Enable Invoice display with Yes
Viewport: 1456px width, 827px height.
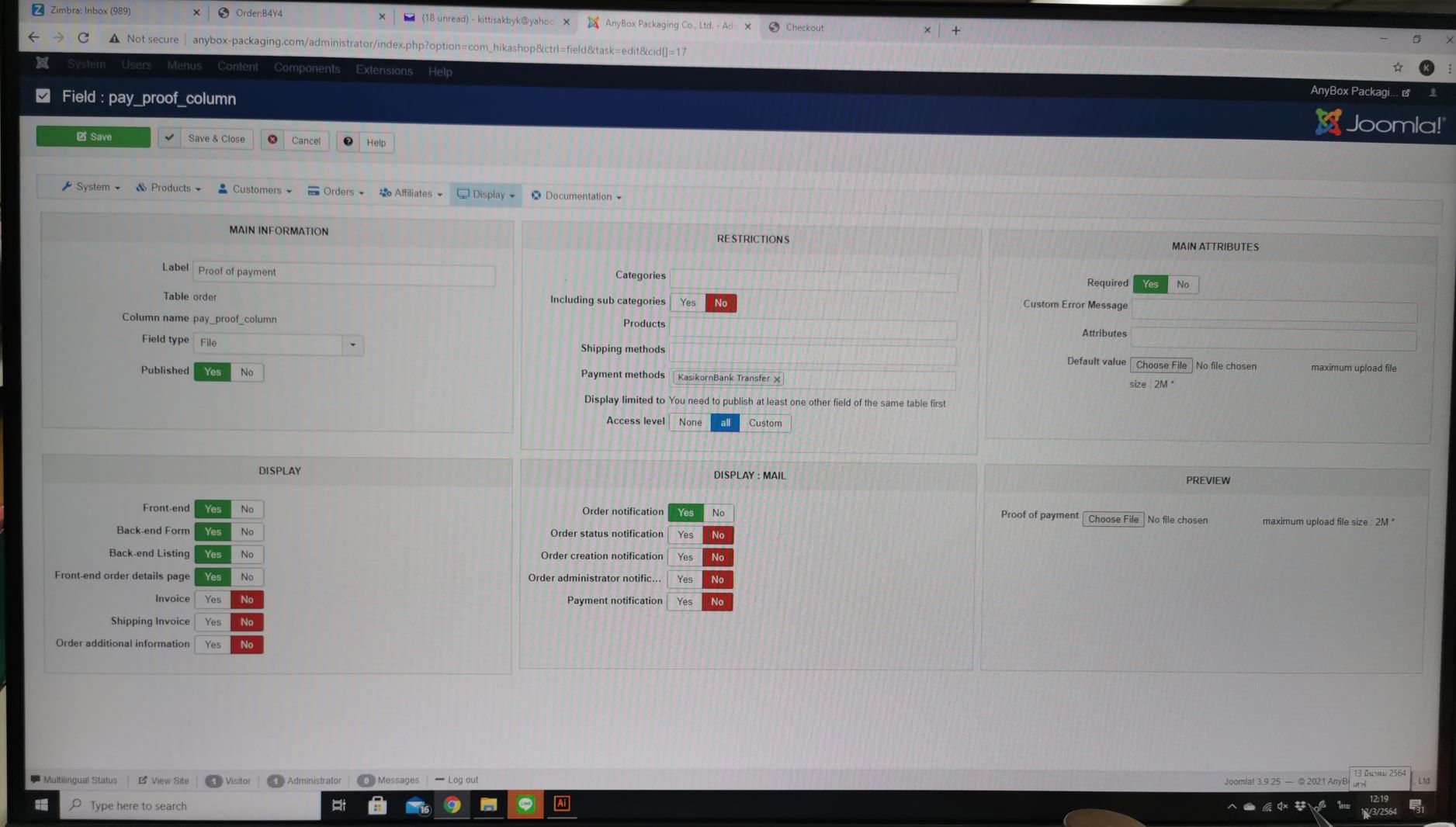[x=213, y=600]
